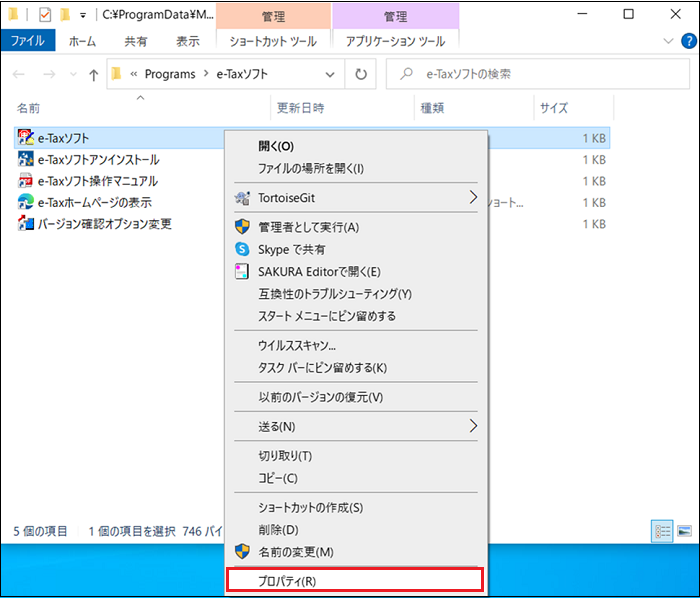Select プロパティ(R) from context menu
This screenshot has width=700, height=598.
355,581
